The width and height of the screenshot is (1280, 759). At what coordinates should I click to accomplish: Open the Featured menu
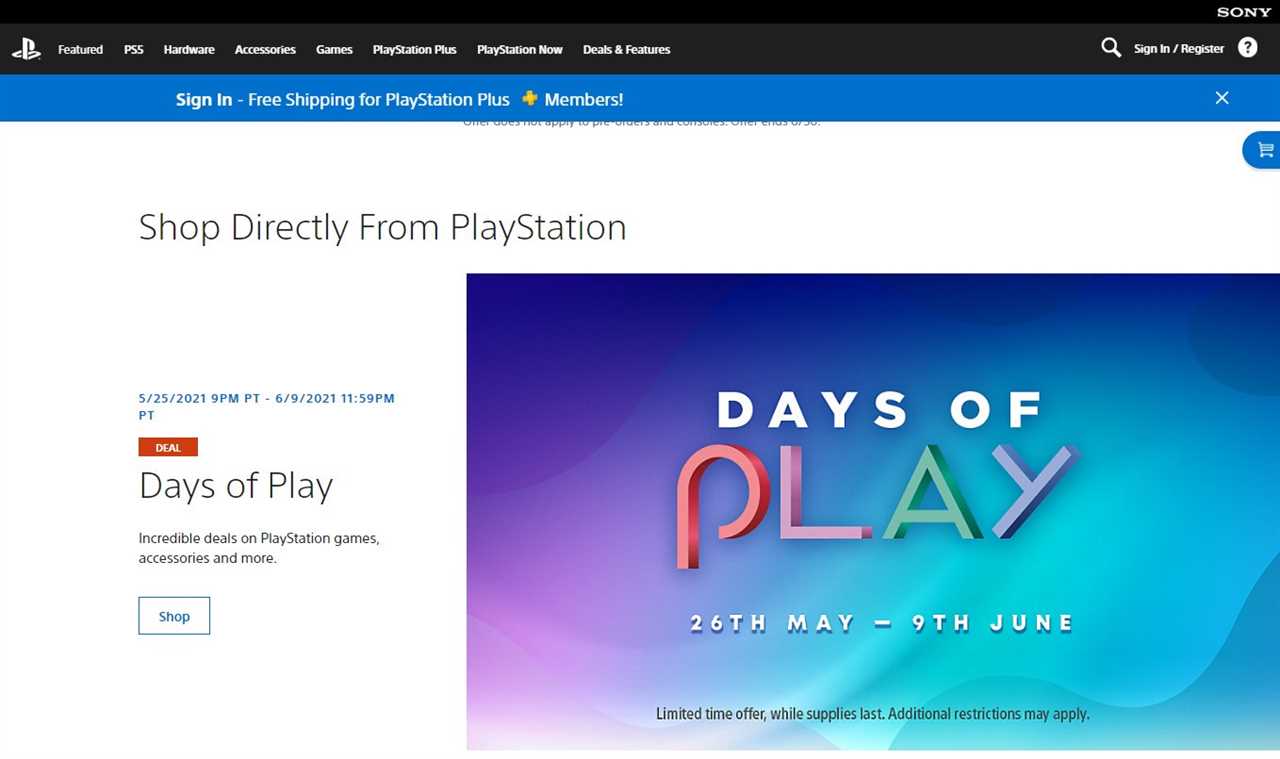(80, 49)
